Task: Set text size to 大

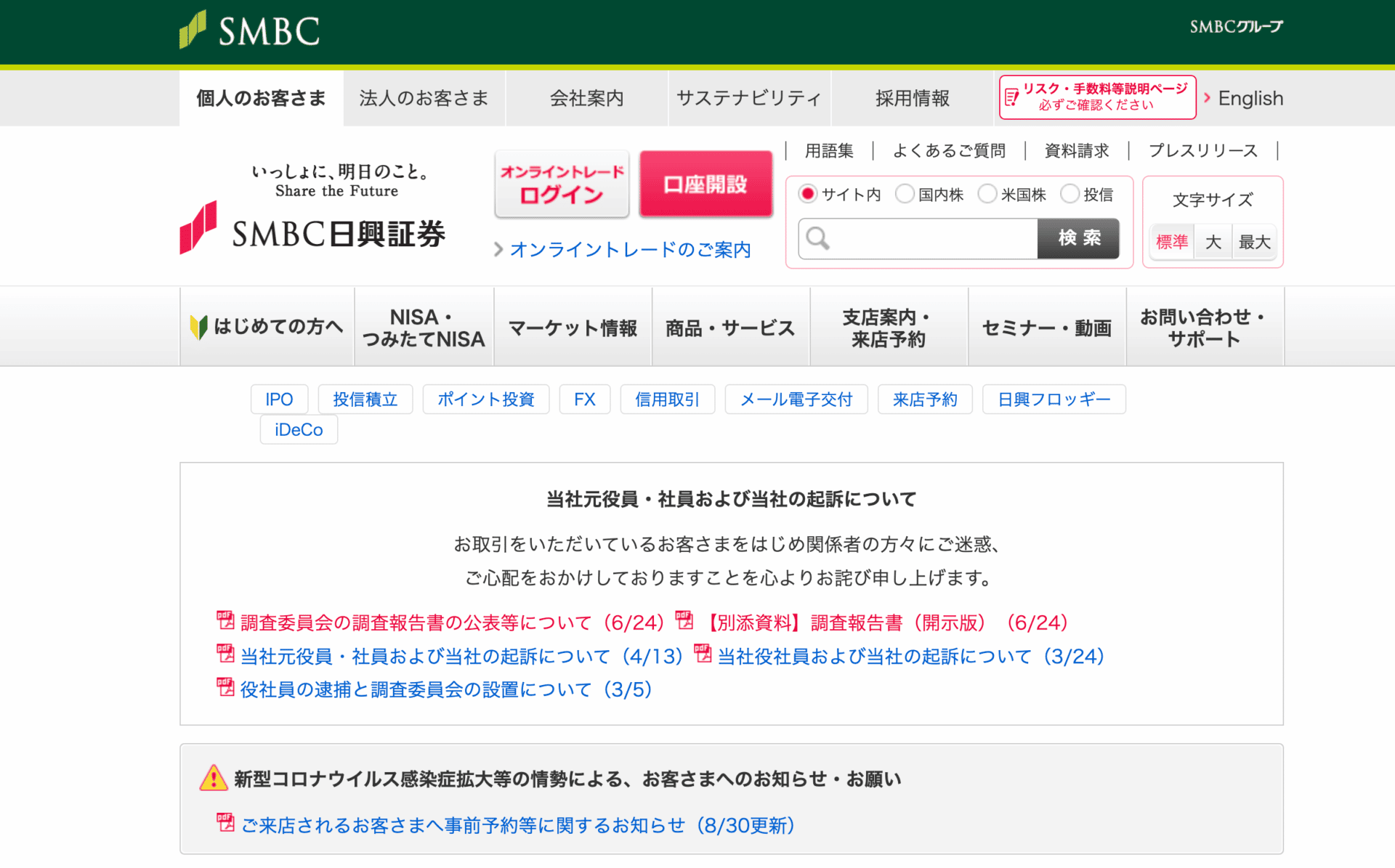Action: tap(1213, 242)
